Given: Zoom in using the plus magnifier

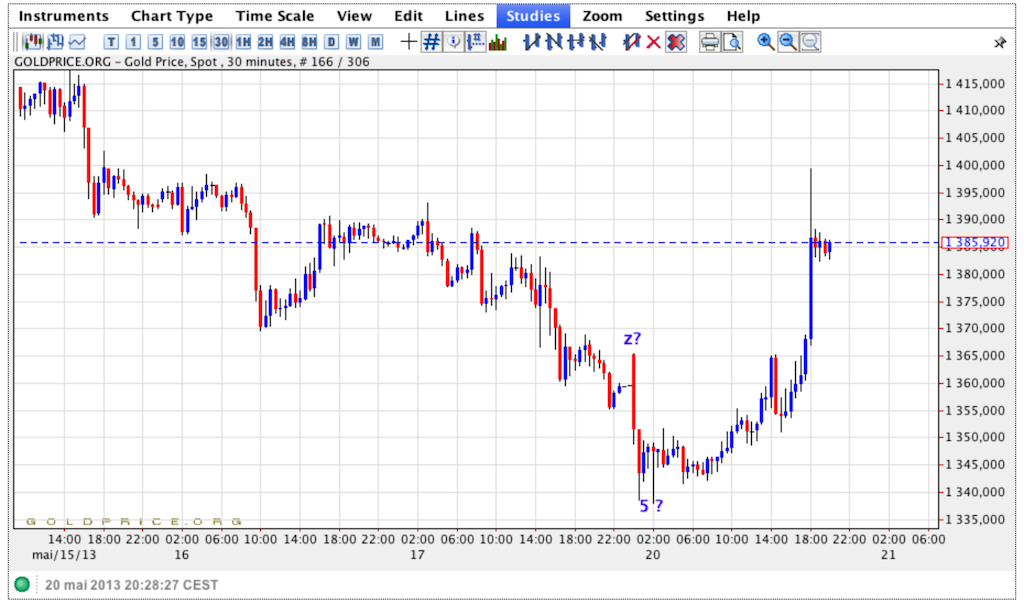Looking at the screenshot, I should point(765,42).
